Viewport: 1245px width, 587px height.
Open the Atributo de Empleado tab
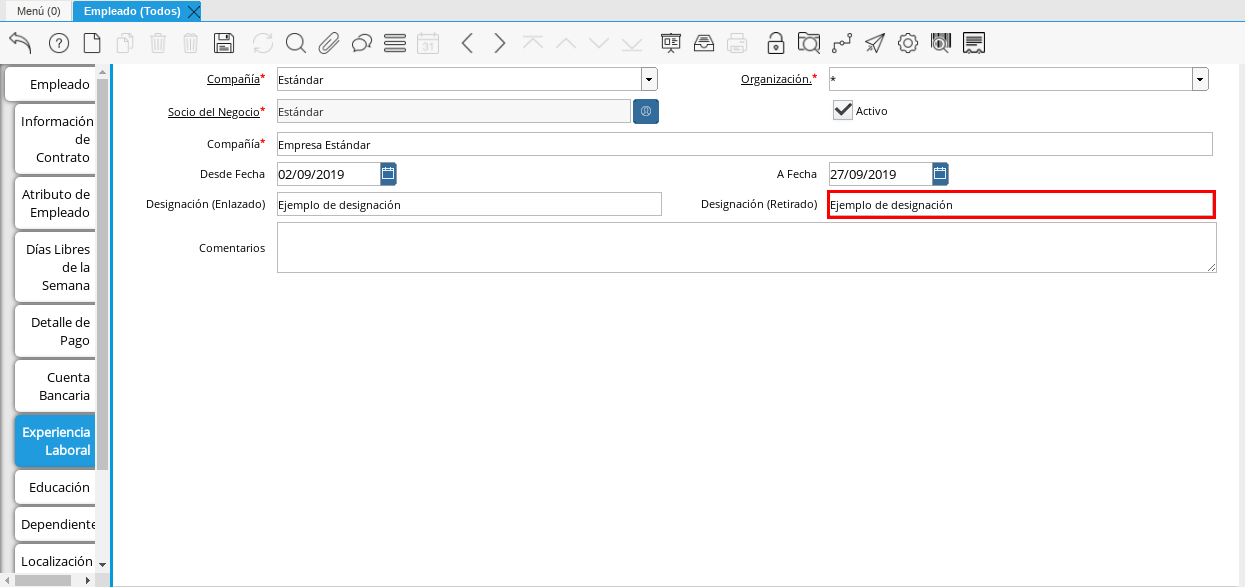[x=55, y=203]
